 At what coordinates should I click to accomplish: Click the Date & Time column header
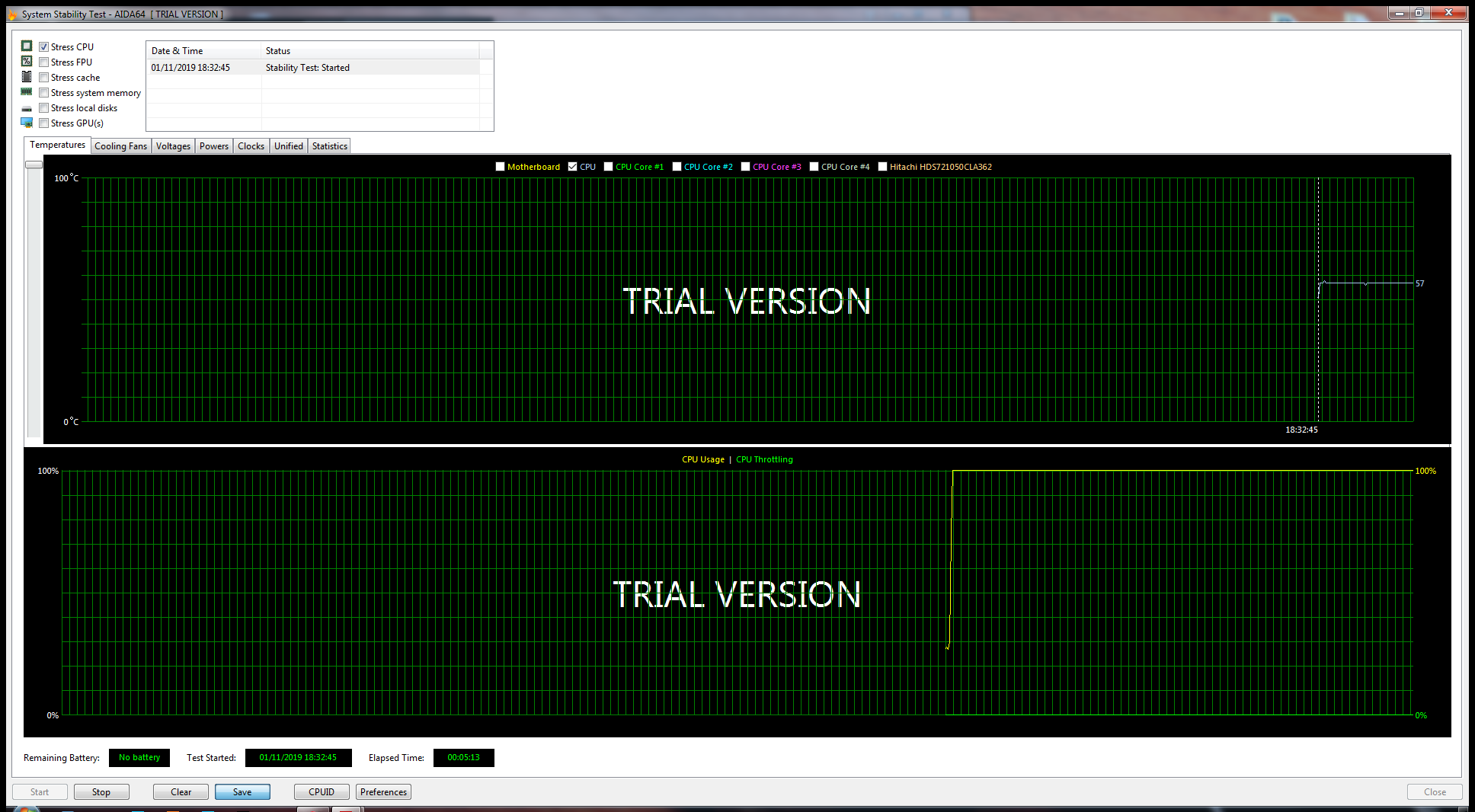(203, 51)
